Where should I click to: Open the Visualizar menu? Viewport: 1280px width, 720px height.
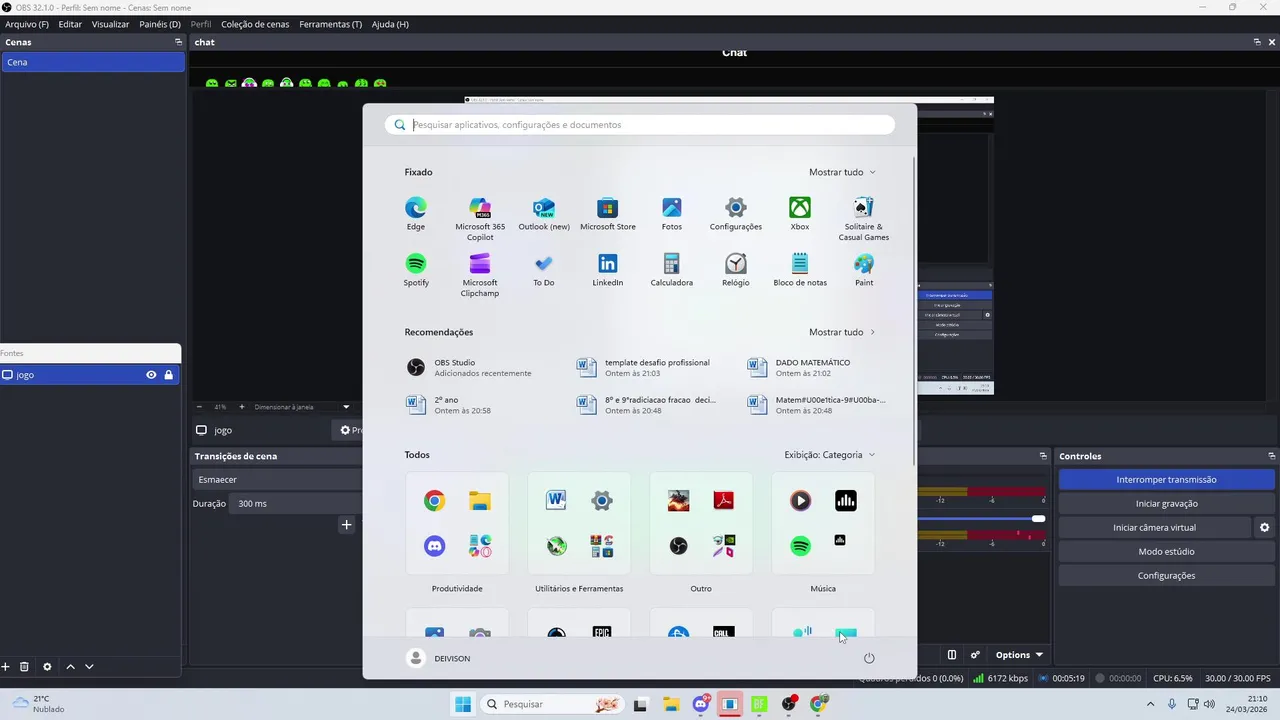110,24
